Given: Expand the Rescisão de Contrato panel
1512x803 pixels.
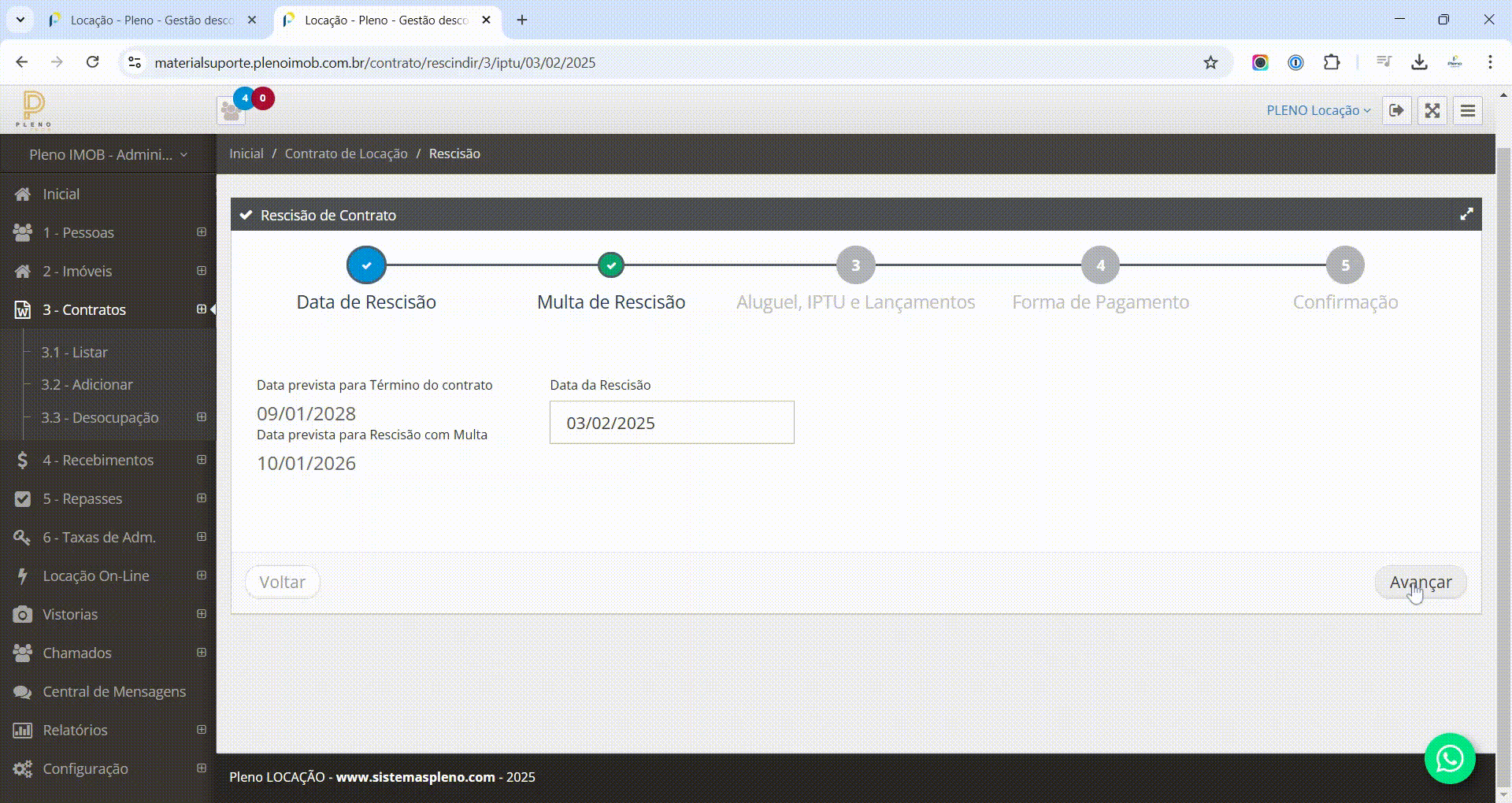Looking at the screenshot, I should (x=1466, y=214).
